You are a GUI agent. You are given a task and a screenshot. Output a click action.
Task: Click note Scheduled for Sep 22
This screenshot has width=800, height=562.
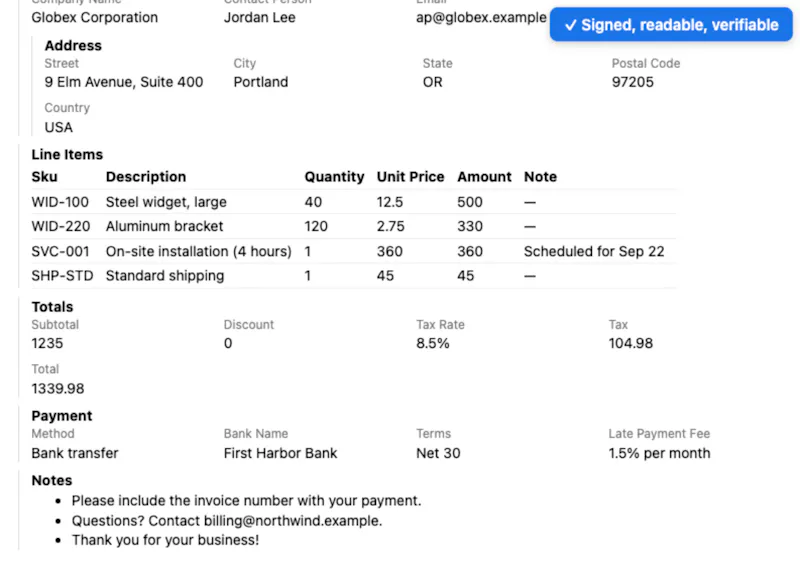[x=594, y=251]
